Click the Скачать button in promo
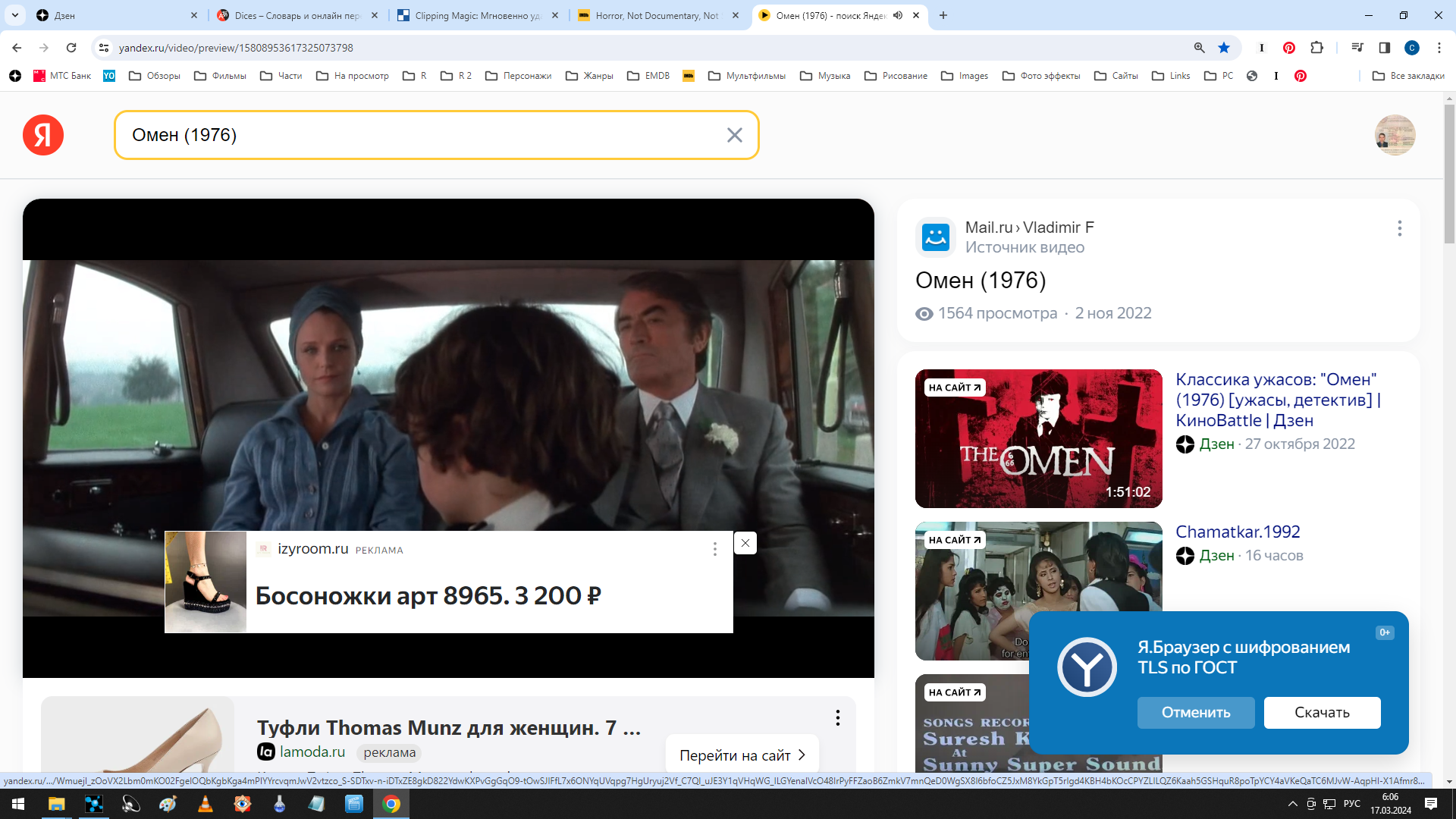The image size is (1456, 819). pos(1322,713)
